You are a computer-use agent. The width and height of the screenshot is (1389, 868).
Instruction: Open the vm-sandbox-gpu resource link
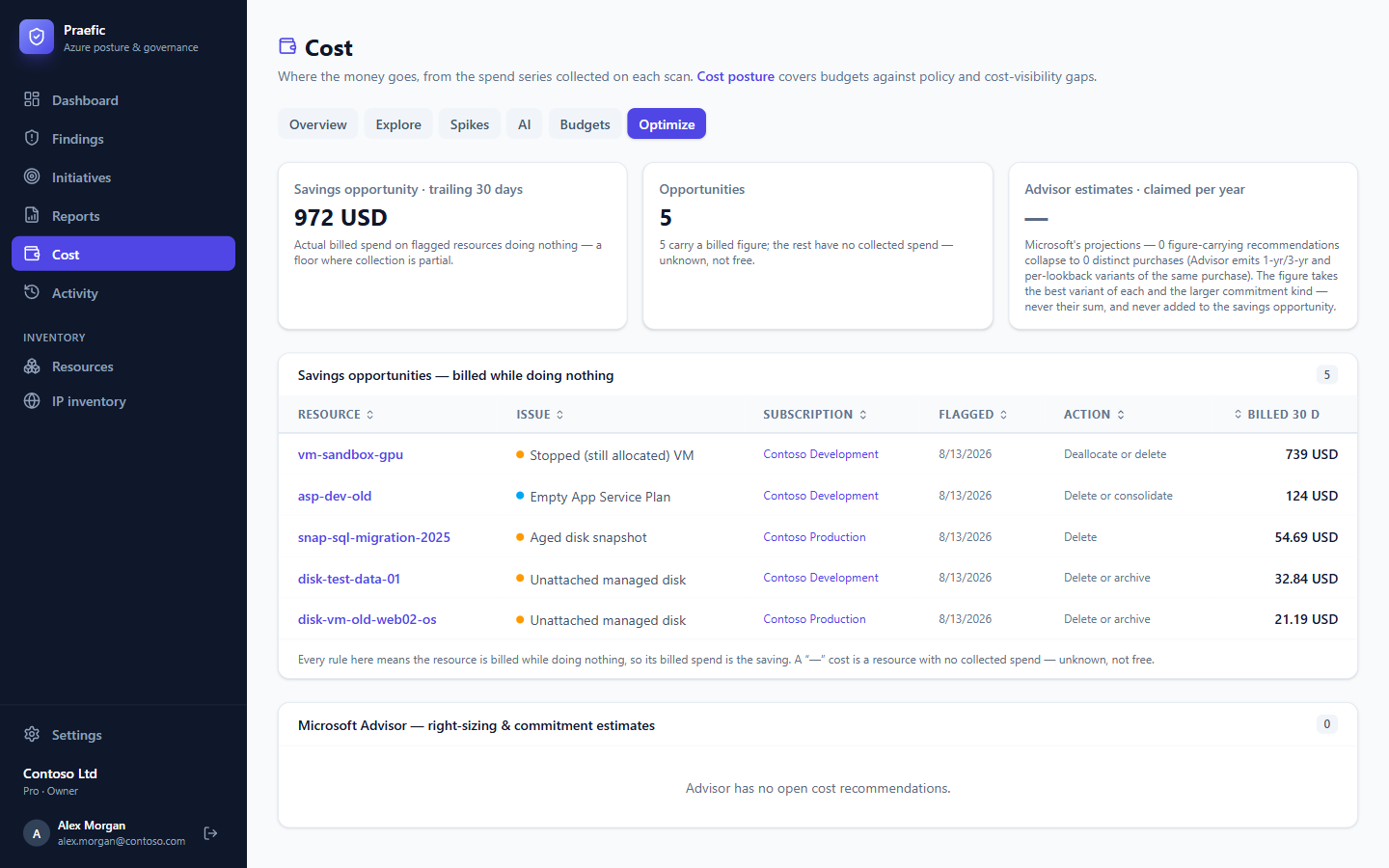(x=351, y=454)
